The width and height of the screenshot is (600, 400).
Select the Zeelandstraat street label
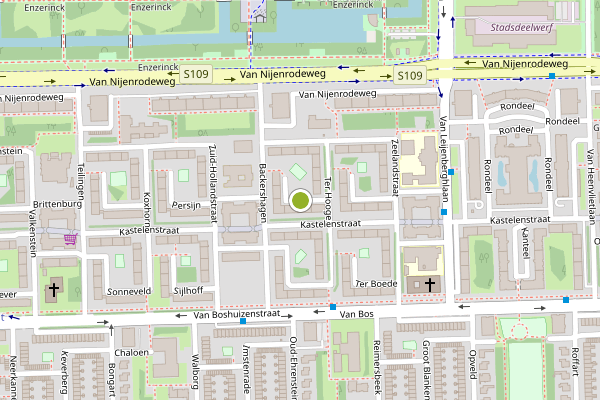tap(395, 168)
